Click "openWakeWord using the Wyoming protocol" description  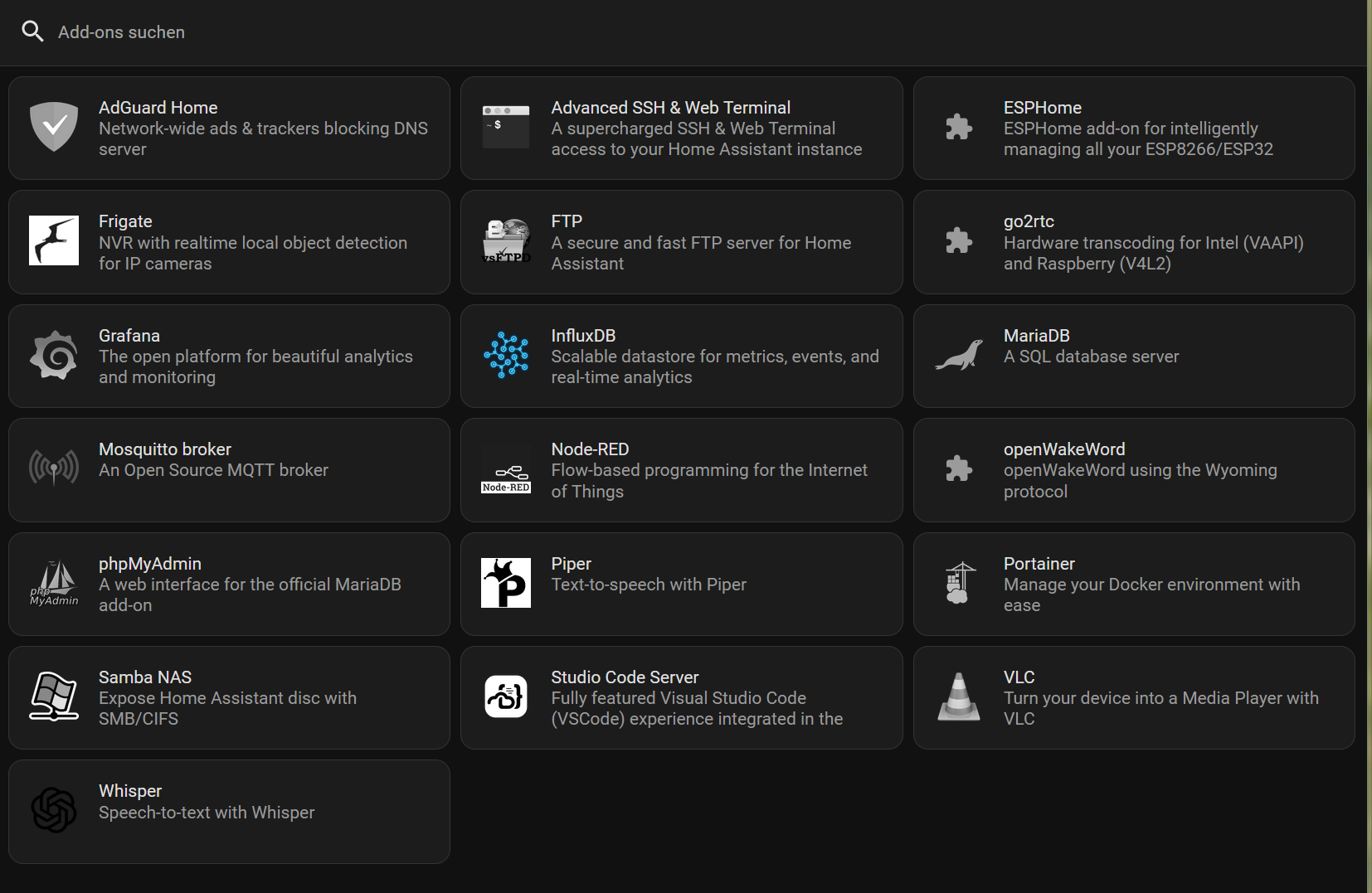point(1140,481)
